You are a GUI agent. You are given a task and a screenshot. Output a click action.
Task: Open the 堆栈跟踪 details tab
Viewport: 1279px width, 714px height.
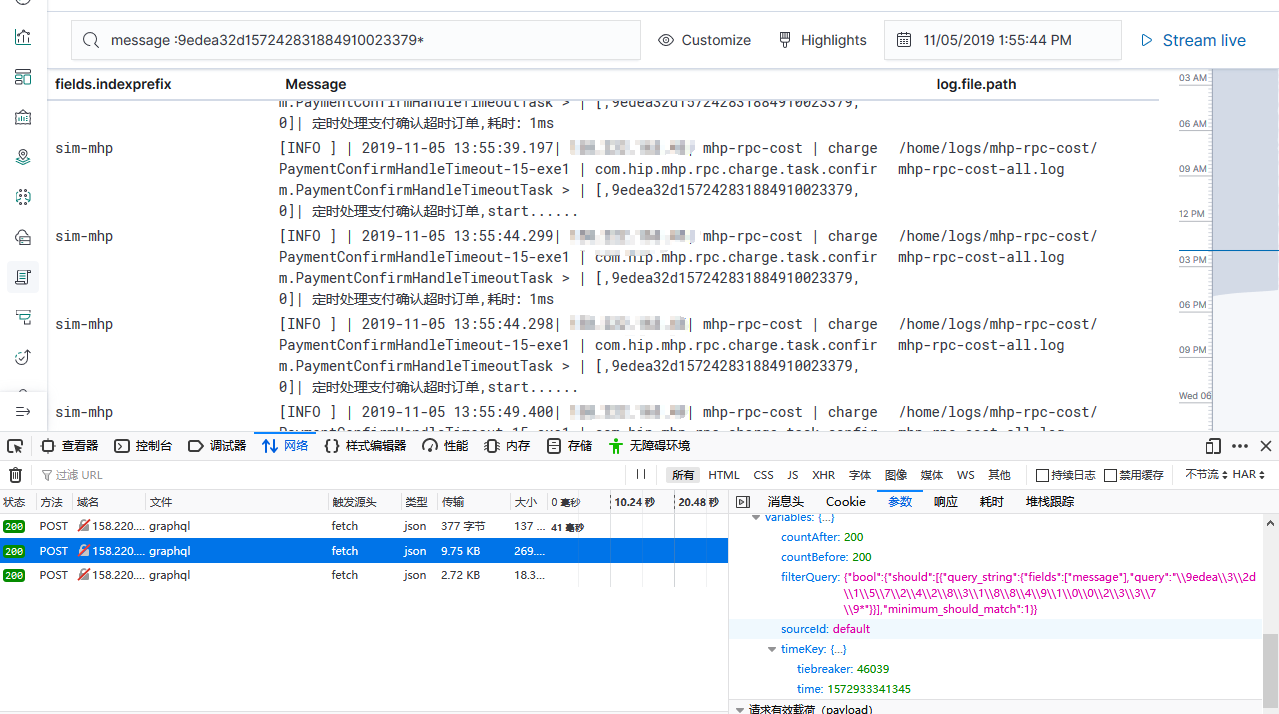(x=1050, y=502)
